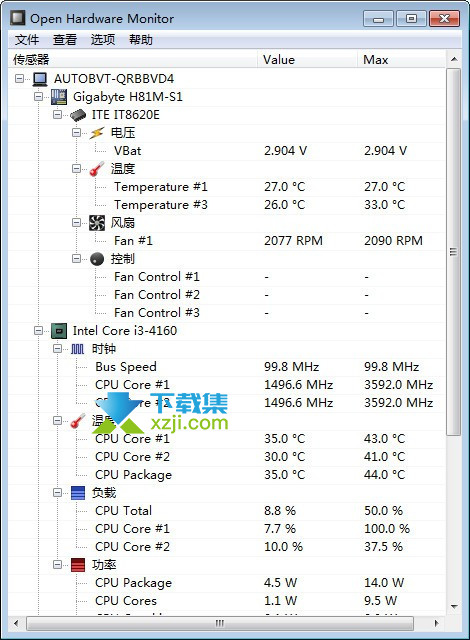The width and height of the screenshot is (470, 640).
Task: Click the chip icon beside ITE IT8620E
Action: (x=78, y=115)
